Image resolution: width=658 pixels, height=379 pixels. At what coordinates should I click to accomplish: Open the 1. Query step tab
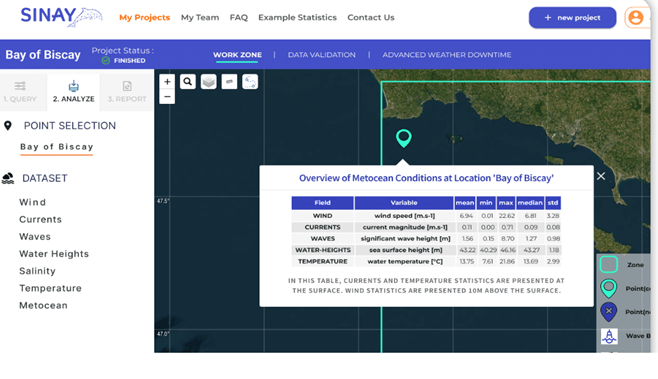point(20,92)
